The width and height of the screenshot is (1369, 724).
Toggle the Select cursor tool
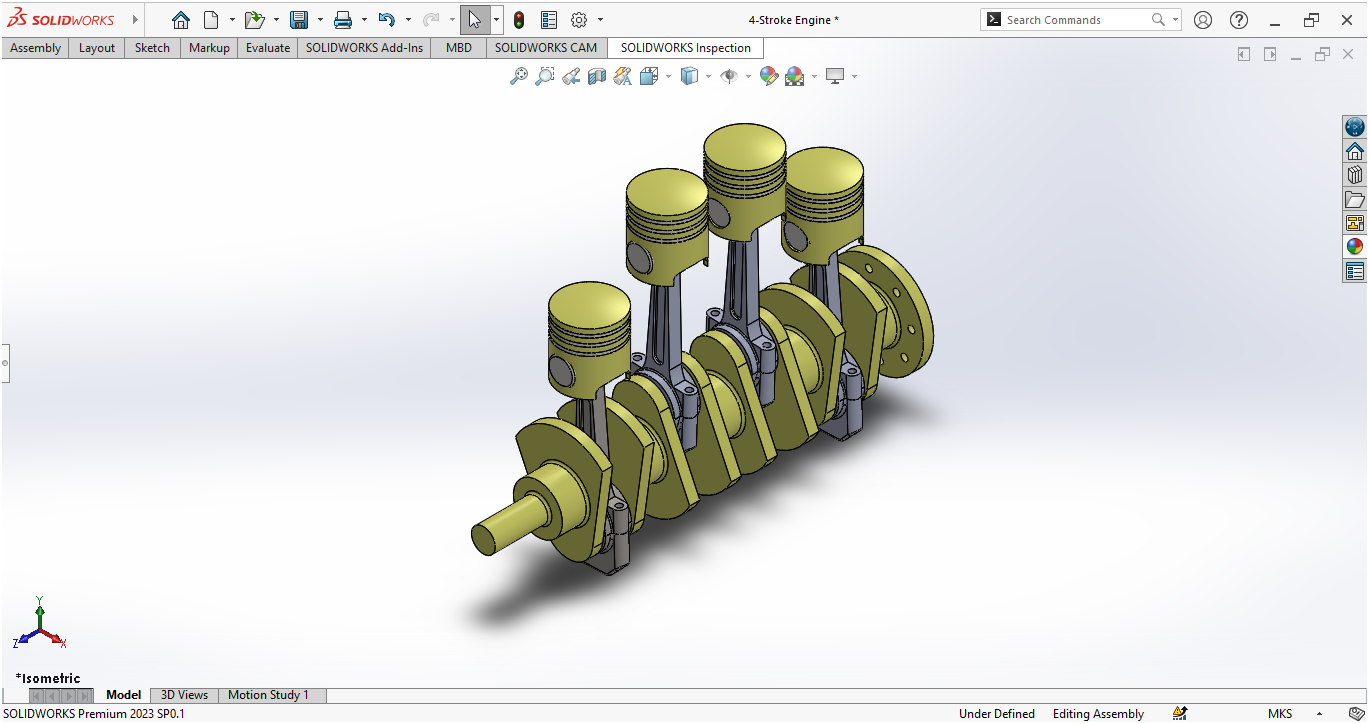point(475,20)
